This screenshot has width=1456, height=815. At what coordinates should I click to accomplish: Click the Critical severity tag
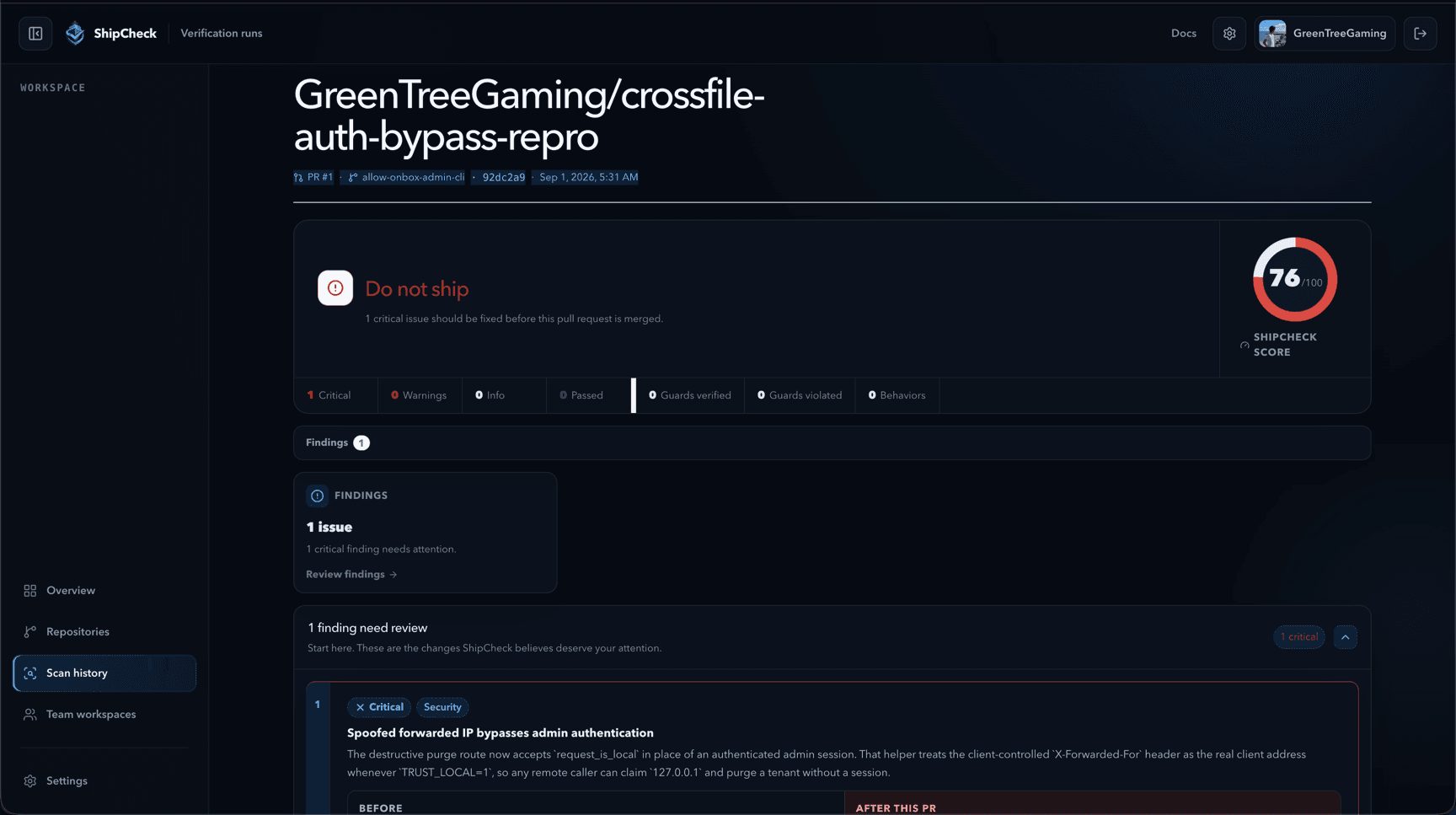pos(379,707)
